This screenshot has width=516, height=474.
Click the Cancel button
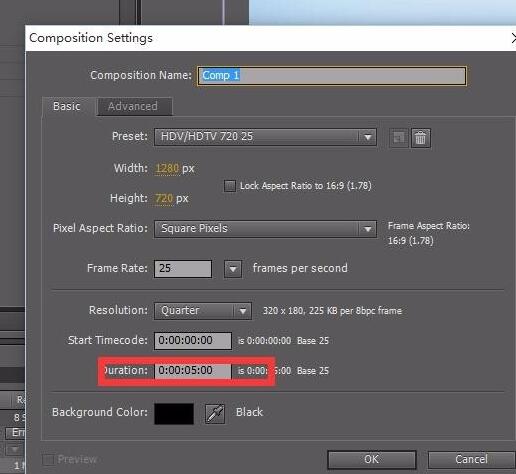click(471, 459)
